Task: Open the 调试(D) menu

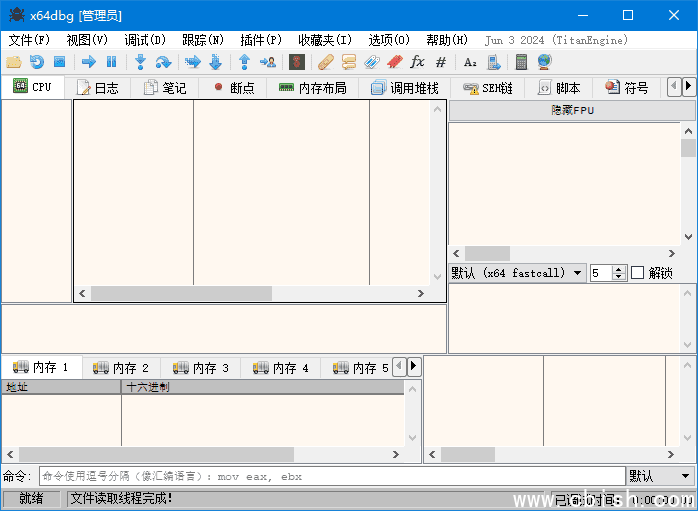Action: click(145, 40)
